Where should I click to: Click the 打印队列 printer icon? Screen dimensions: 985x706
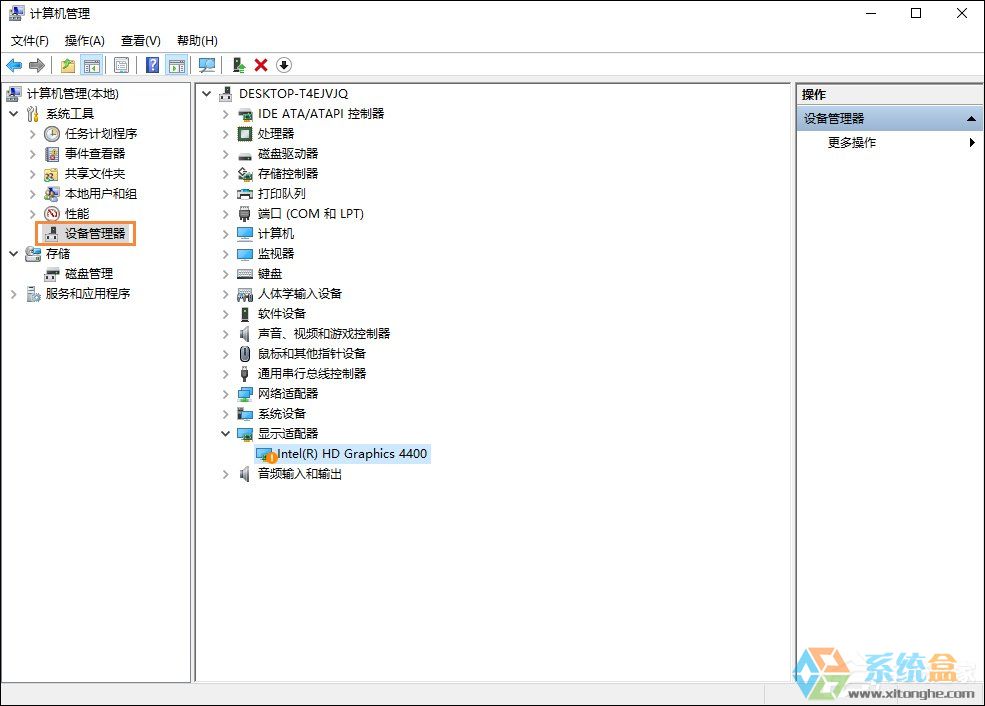tap(244, 194)
